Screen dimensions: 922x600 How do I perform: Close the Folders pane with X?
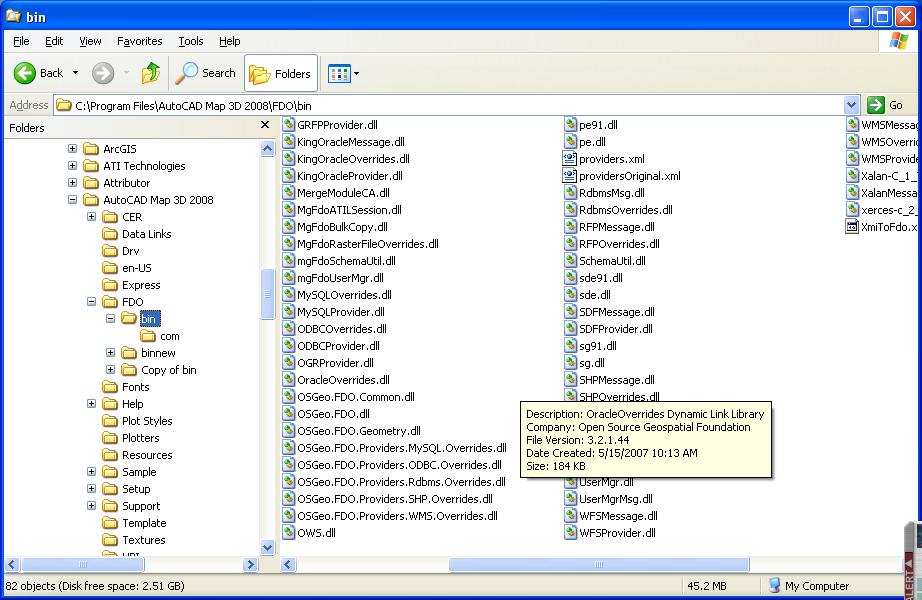[x=265, y=125]
